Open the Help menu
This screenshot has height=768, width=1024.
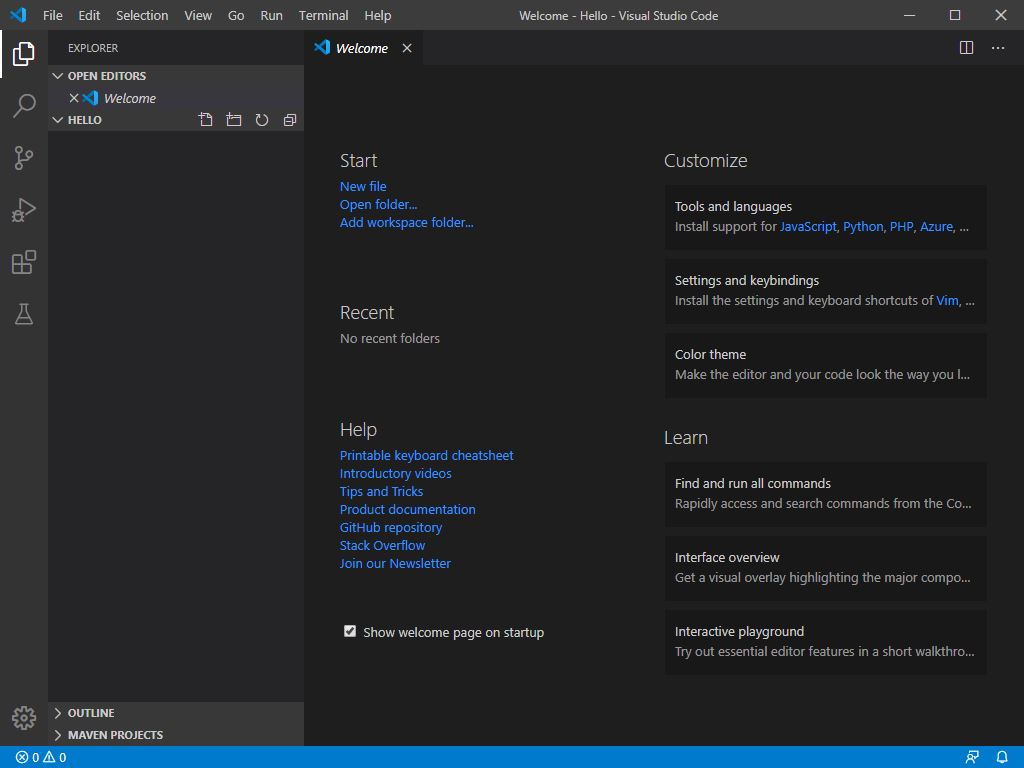(x=377, y=15)
